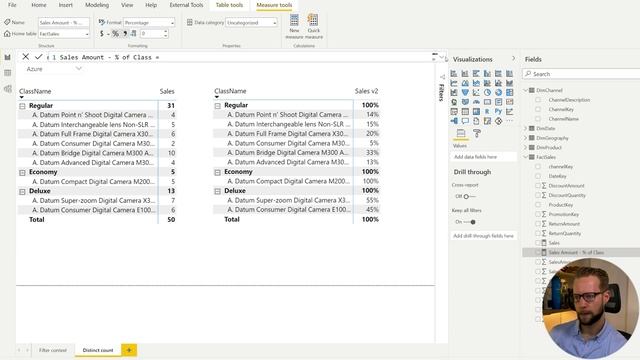Switch to Model view in left sidebar

click(7, 89)
